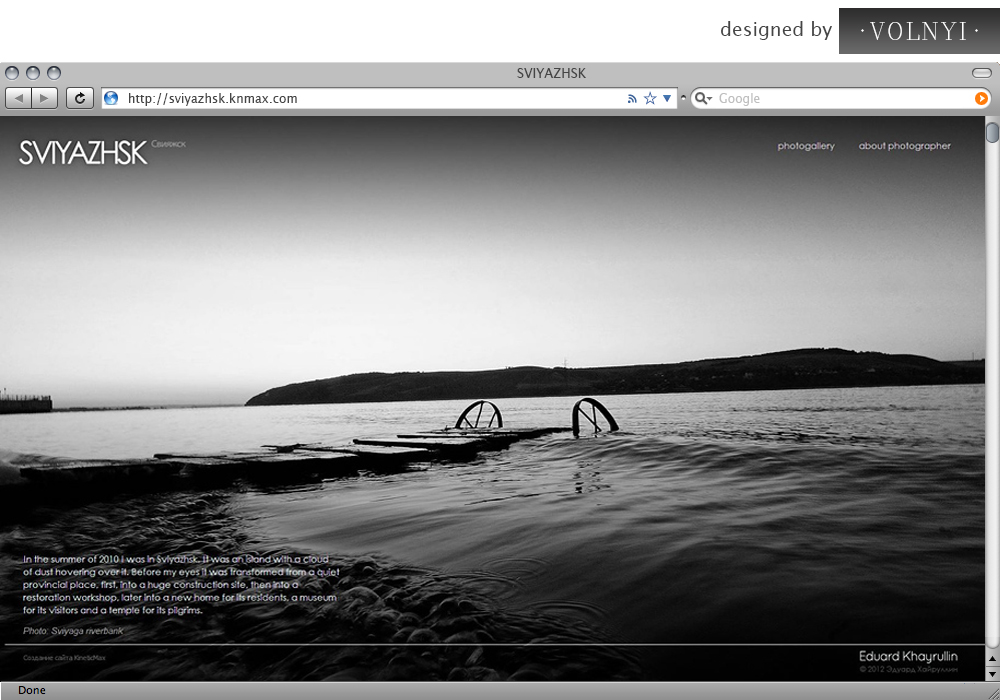Click the VOLNYI designer logo banner
The image size is (1000, 700).
click(919, 31)
